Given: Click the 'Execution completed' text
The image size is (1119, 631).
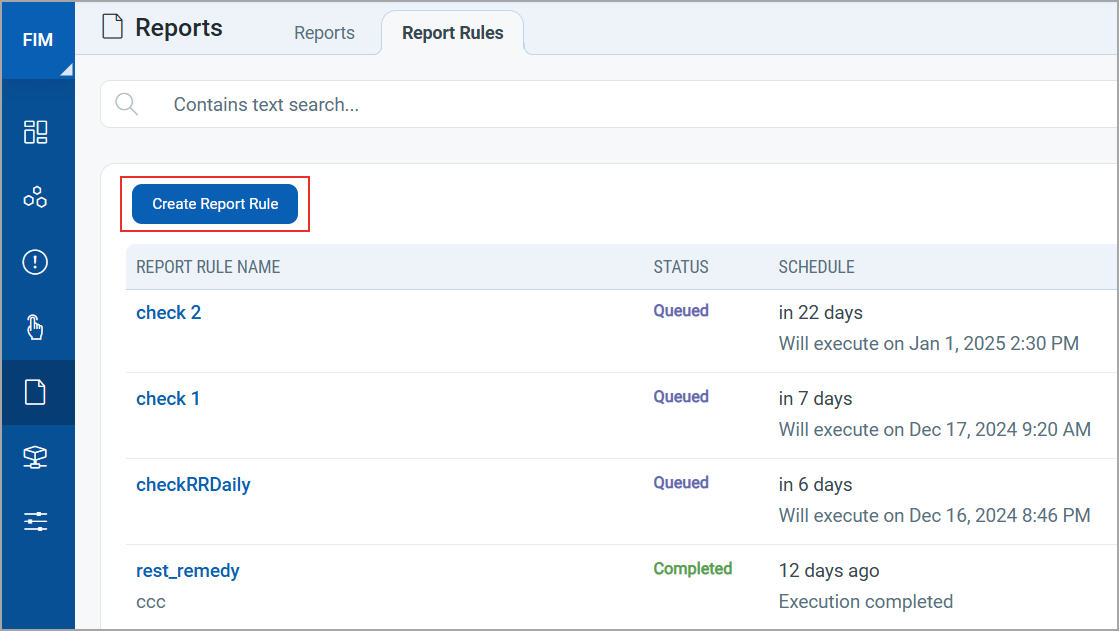Looking at the screenshot, I should (866, 602).
